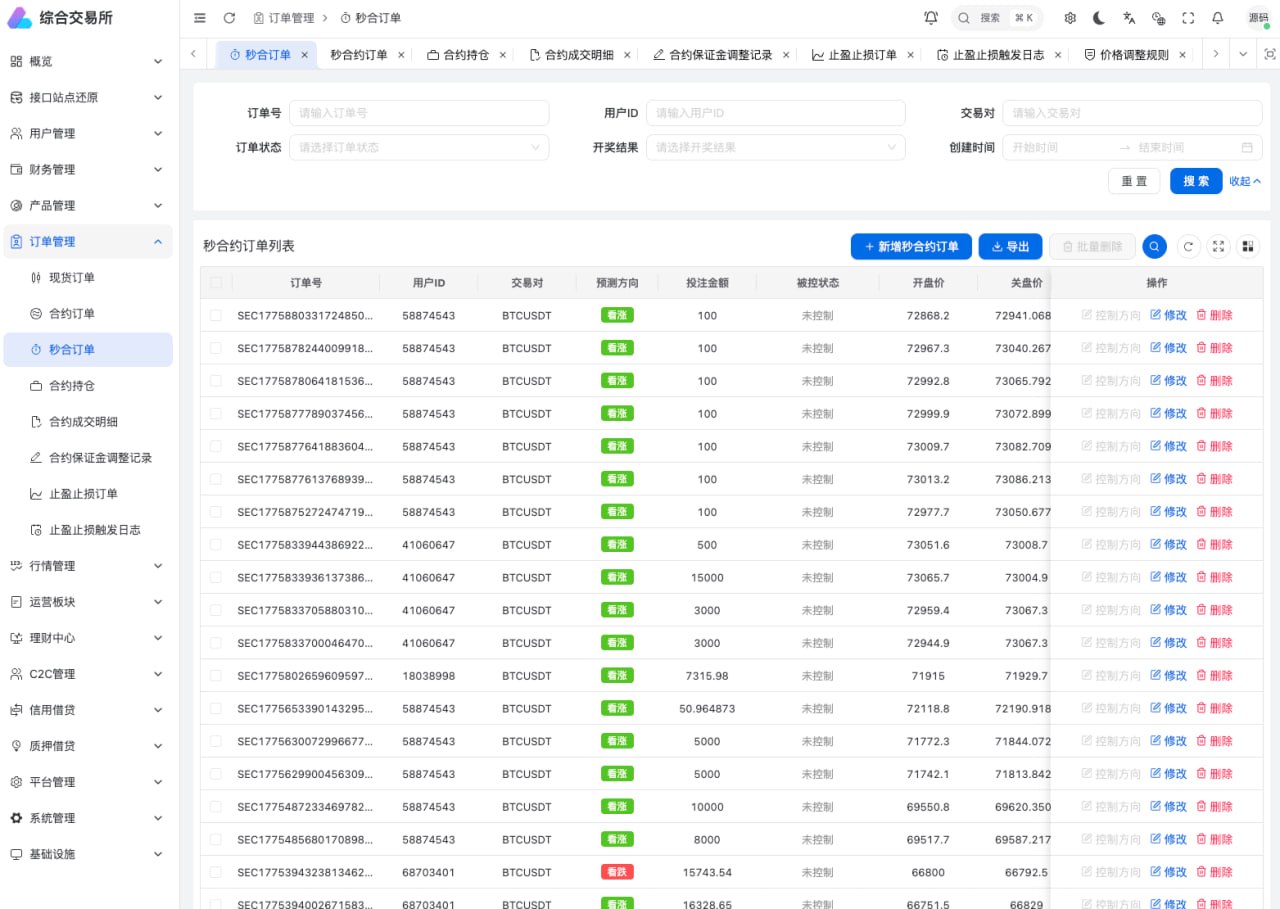Image resolution: width=1280 pixels, height=909 pixels.
Task: Tick the select-all checkbox in table header
Action: coord(216,283)
